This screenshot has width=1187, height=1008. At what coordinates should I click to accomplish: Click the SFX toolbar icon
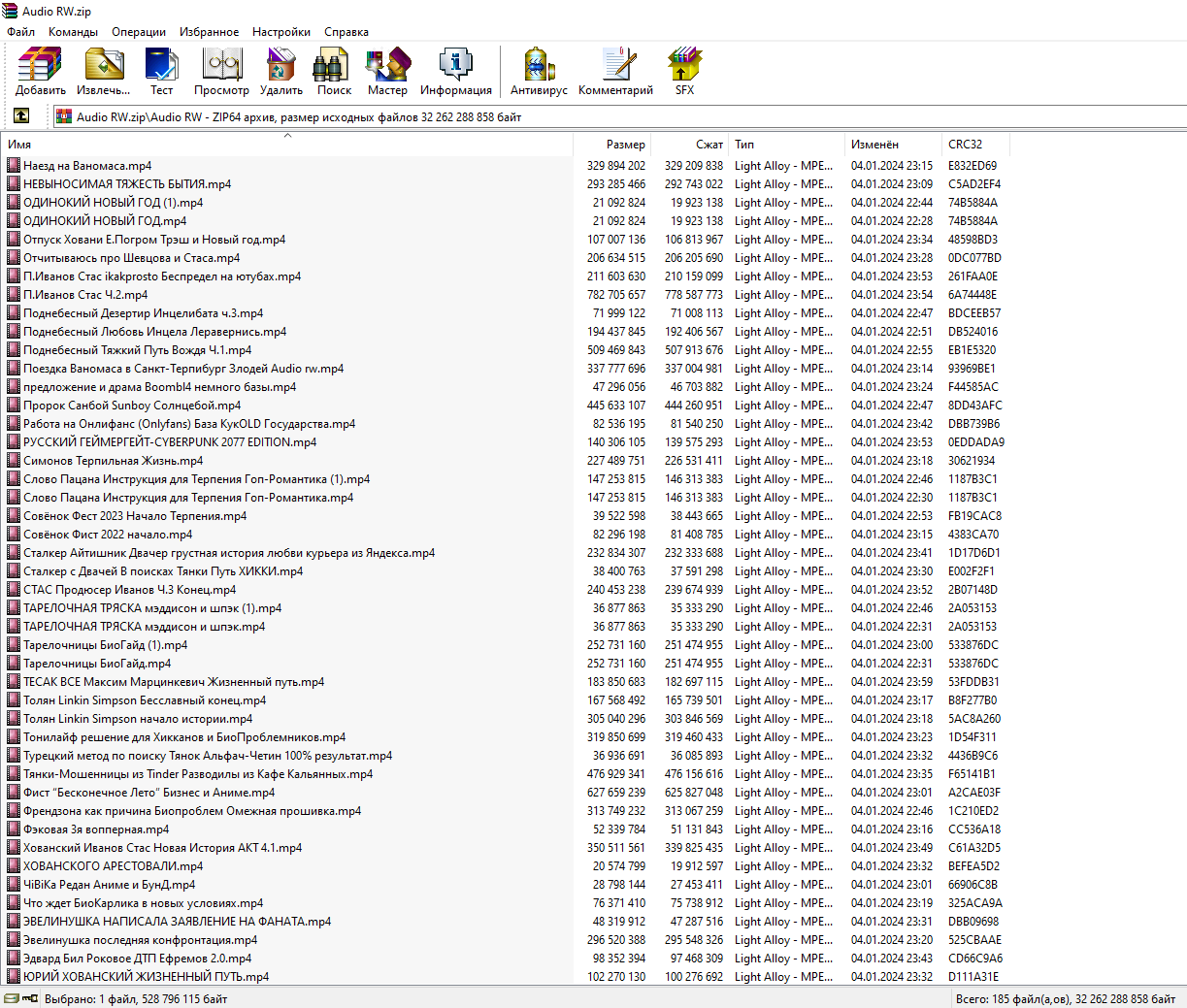coord(684,71)
